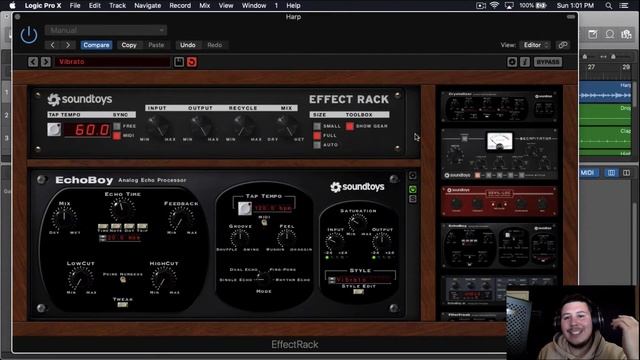Select the AUTO size option
This screenshot has height=360, width=640.
coord(317,145)
